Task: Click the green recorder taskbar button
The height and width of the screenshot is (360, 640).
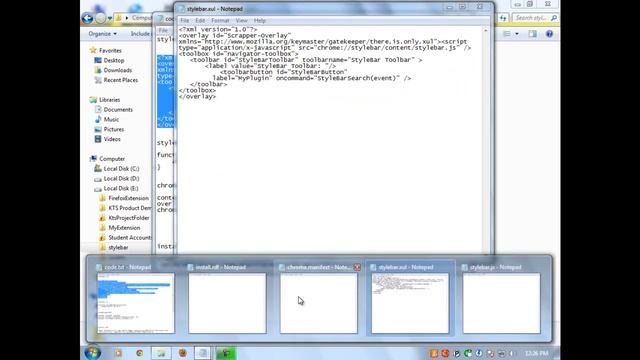Action: click(226, 353)
